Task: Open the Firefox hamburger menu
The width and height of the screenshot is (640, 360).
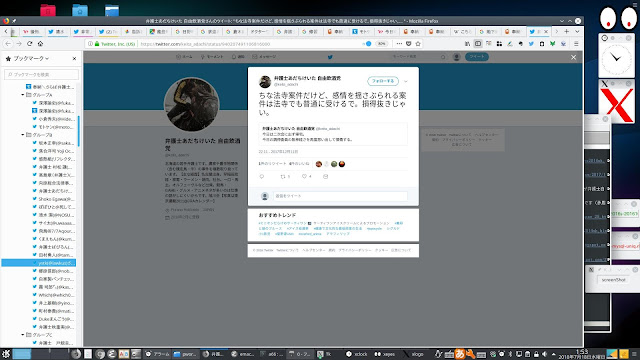Action: 576,44
